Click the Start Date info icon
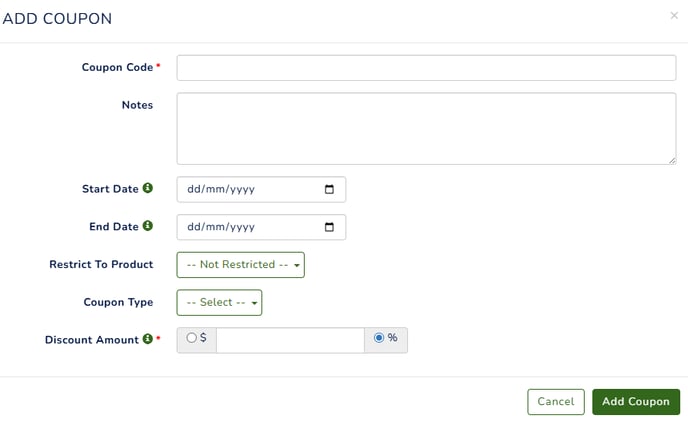688x422 pixels. (x=148, y=188)
